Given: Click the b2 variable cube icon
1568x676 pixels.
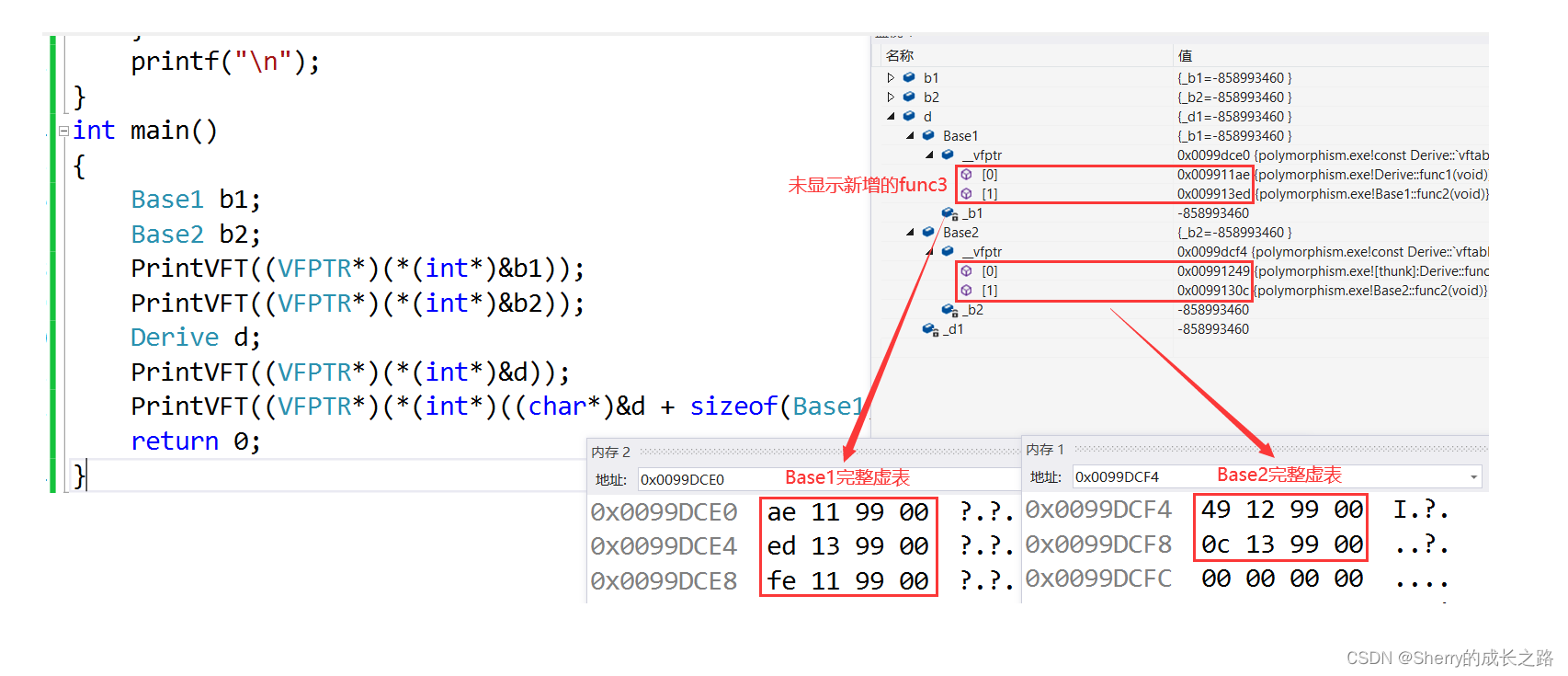Looking at the screenshot, I should 909,97.
